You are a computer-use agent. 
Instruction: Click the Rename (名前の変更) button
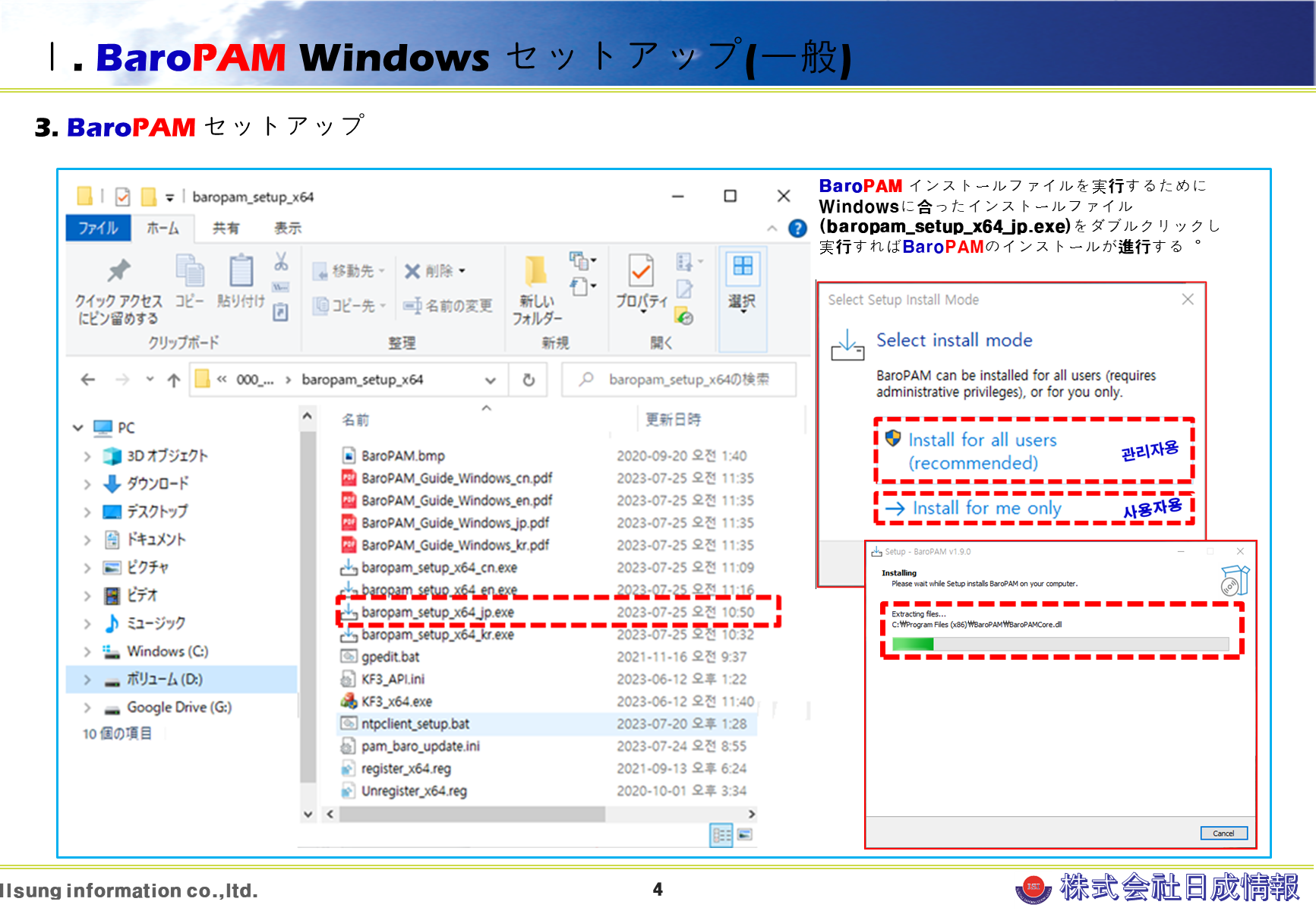pos(448,306)
